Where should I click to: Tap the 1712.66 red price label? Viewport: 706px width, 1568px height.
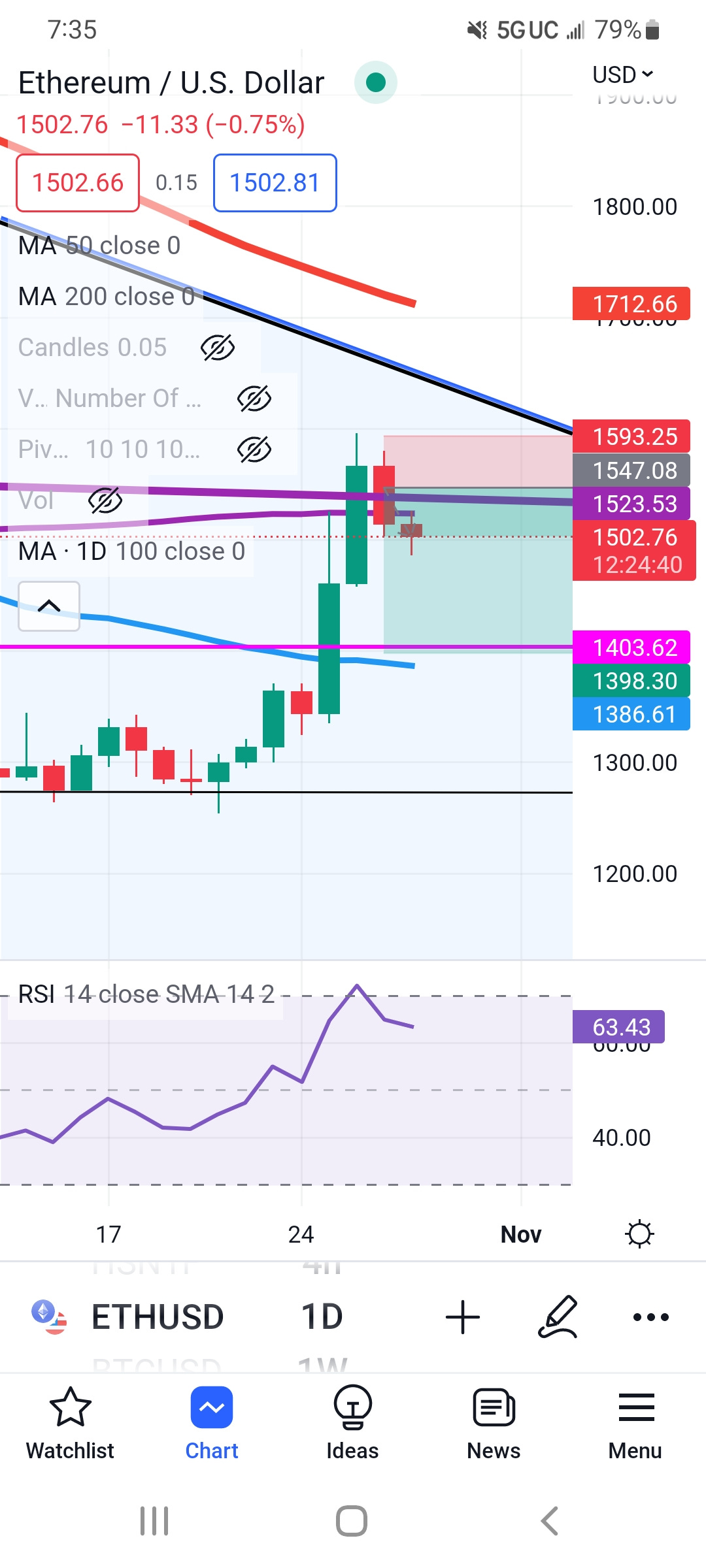pyautogui.click(x=631, y=304)
